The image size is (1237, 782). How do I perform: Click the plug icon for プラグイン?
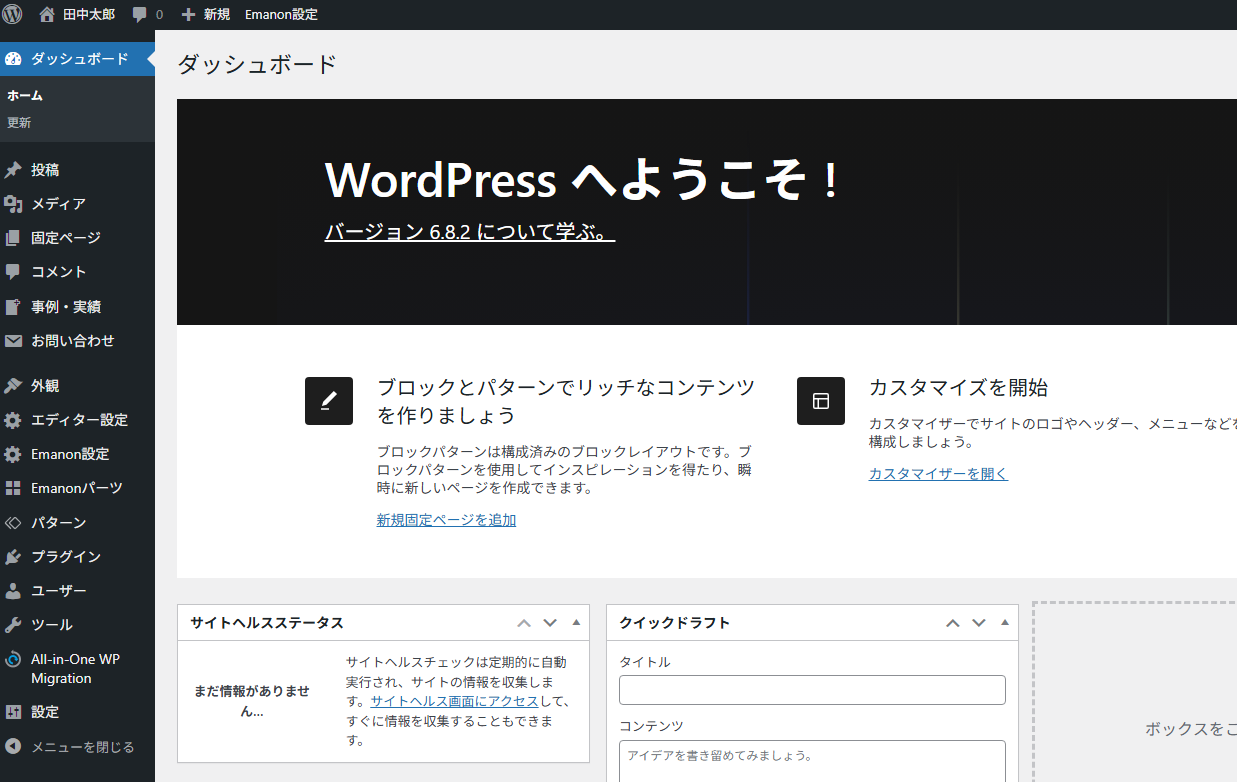tap(13, 557)
